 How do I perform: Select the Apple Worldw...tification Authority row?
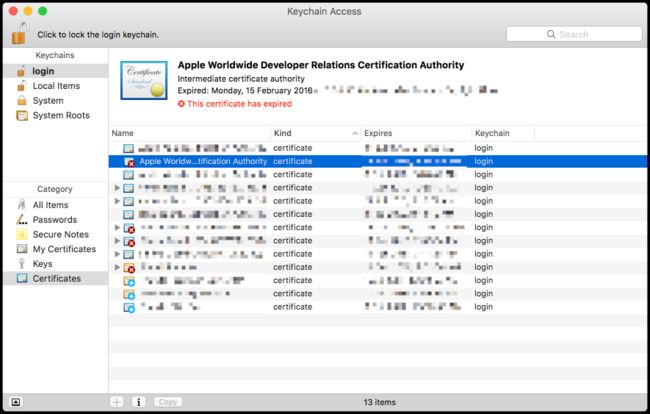tap(378, 161)
